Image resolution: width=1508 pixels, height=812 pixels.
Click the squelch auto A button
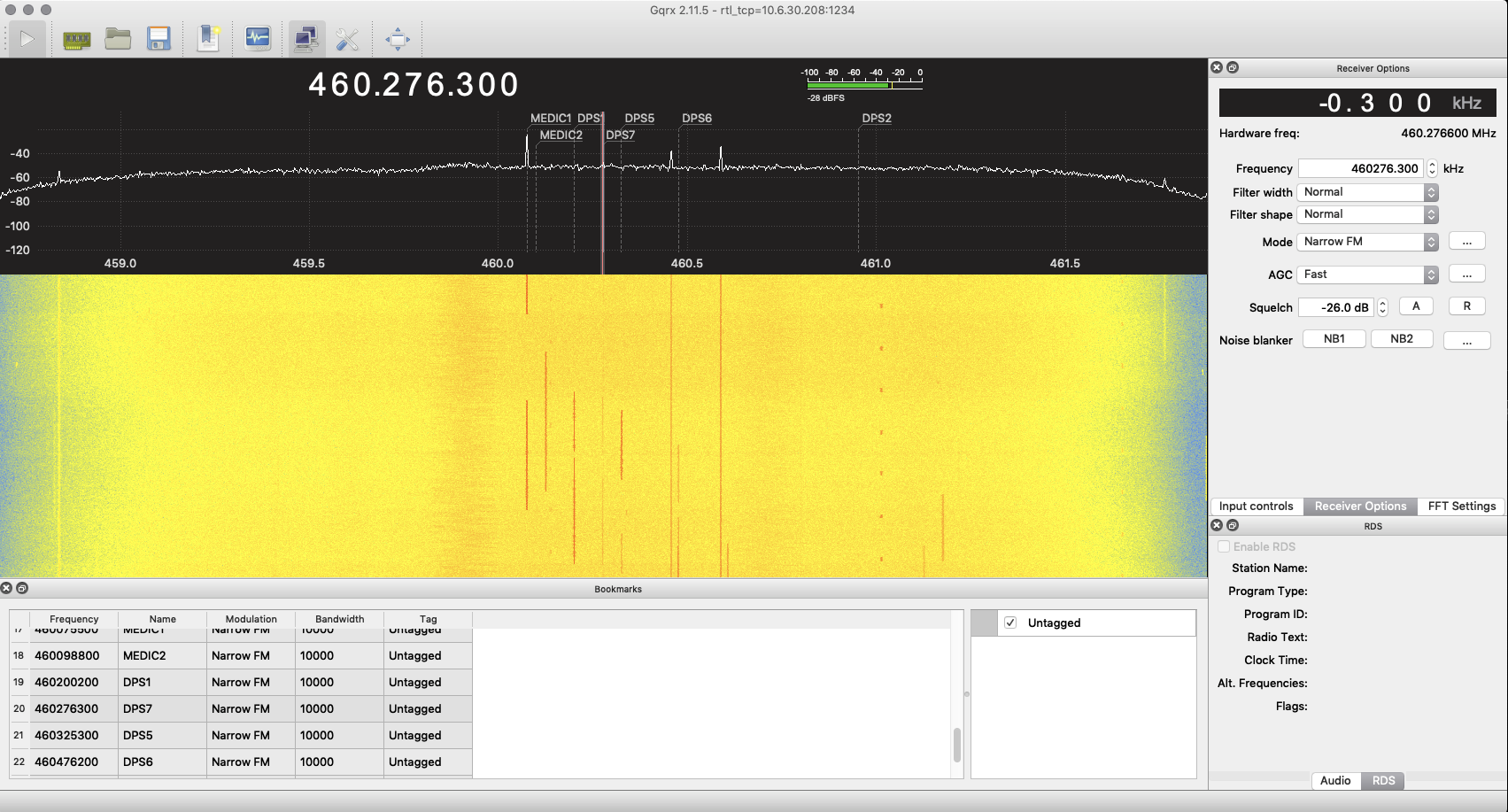click(x=1416, y=306)
